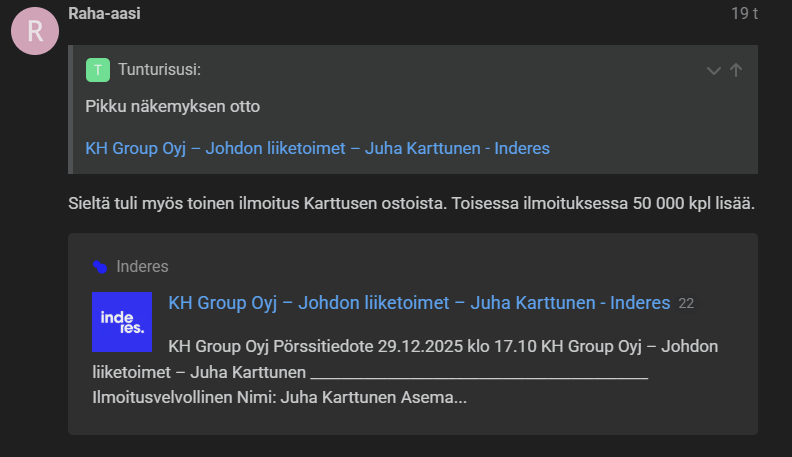Image resolution: width=792 pixels, height=457 pixels.
Task: Click the Ilmoitusvelvollinen Nimi line in preview
Action: (279, 397)
